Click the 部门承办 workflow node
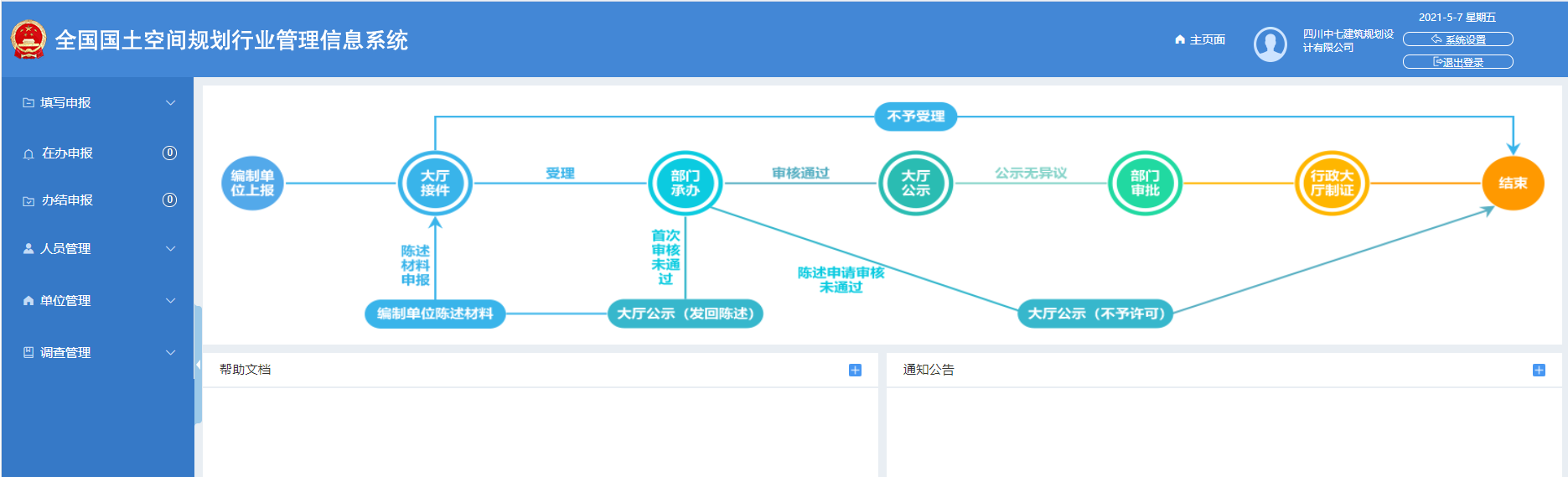 [x=685, y=183]
